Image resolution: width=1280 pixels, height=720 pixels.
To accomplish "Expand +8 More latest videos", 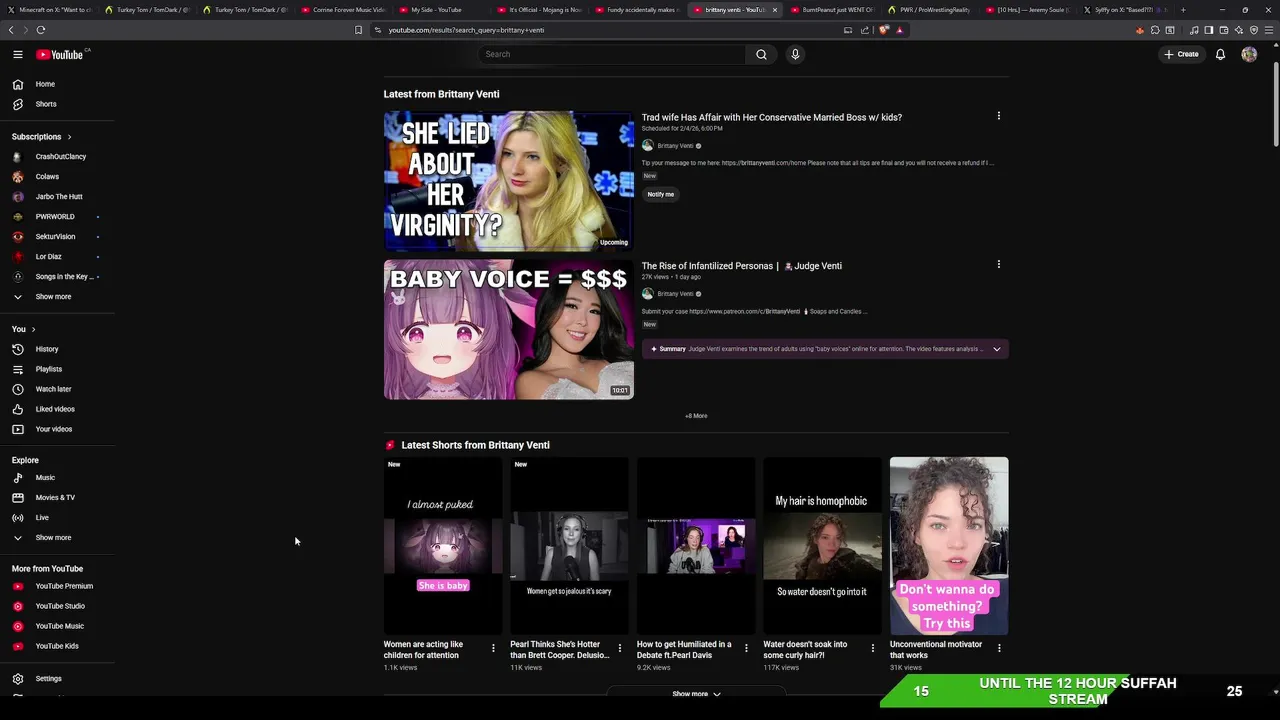I will point(696,416).
